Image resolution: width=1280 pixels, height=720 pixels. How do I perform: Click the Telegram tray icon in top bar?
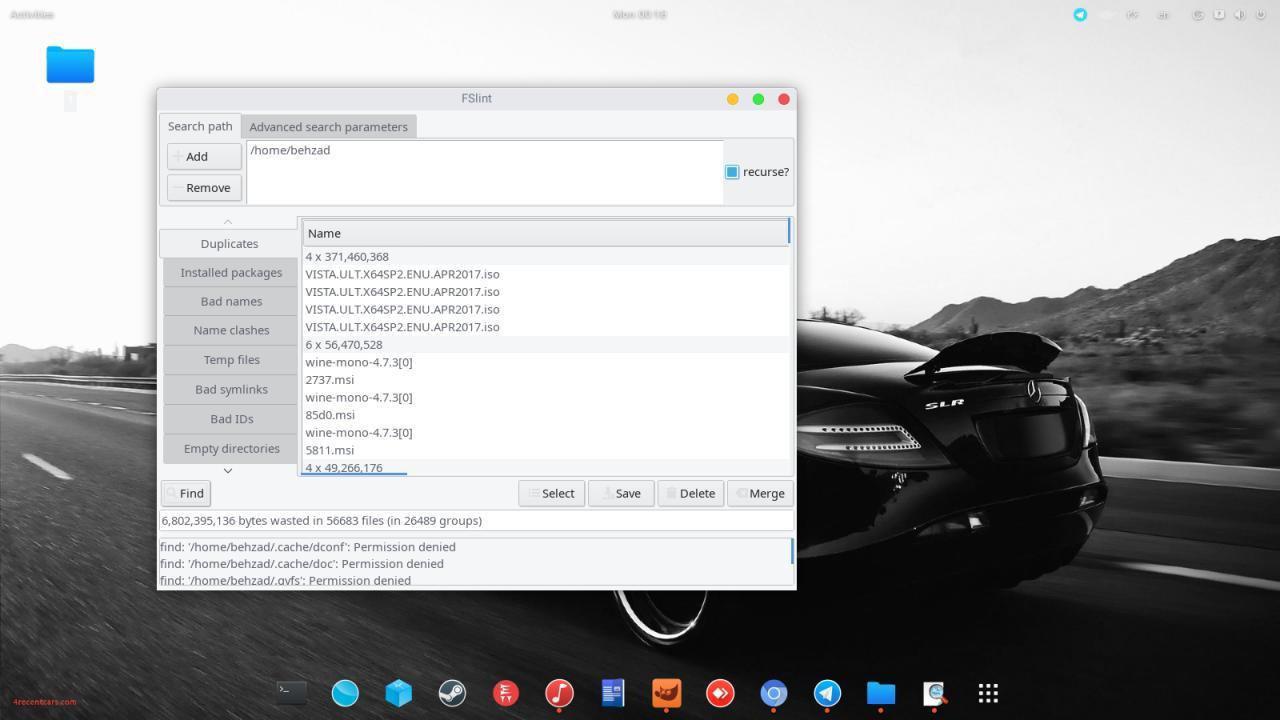pyautogui.click(x=1080, y=15)
